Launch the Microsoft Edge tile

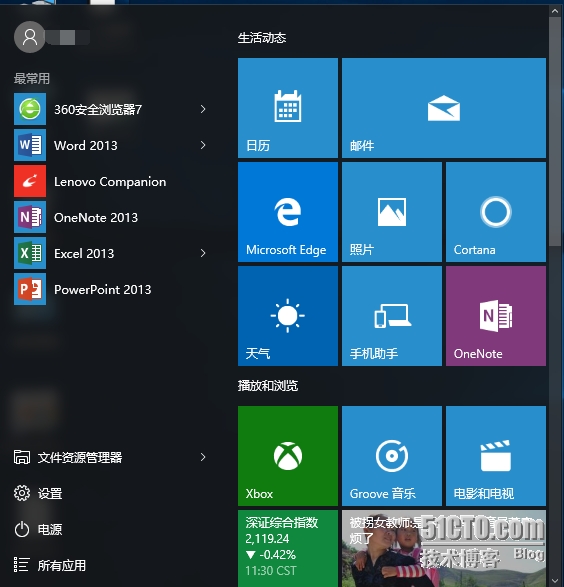(288, 212)
